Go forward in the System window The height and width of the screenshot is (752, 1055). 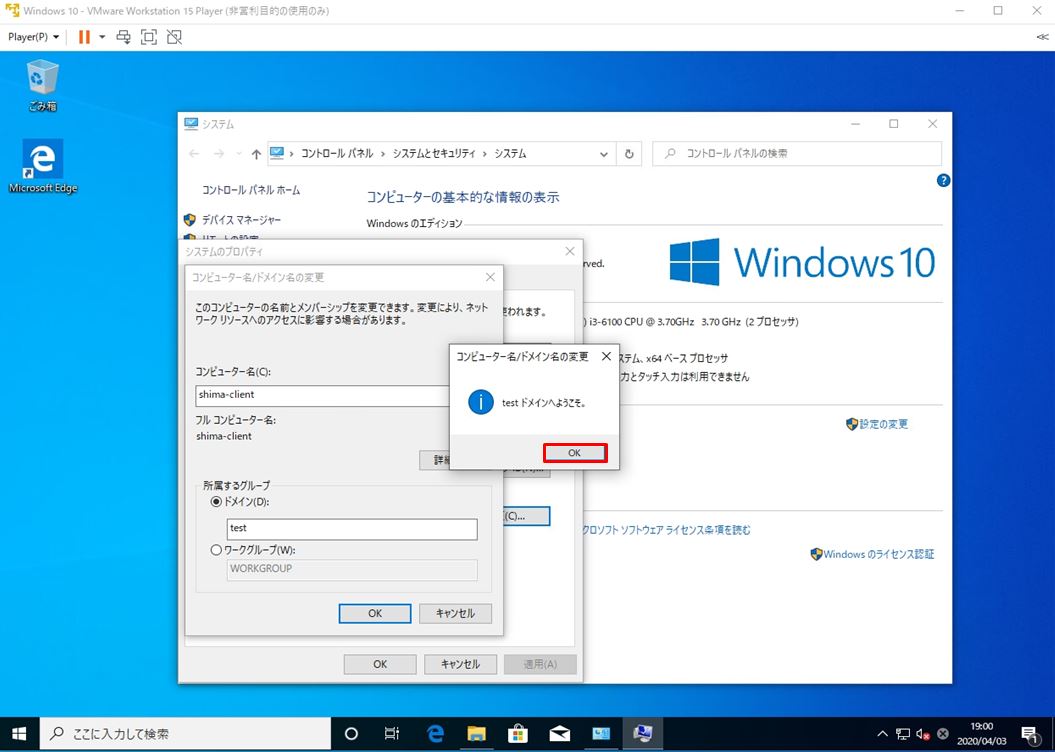click(x=219, y=154)
